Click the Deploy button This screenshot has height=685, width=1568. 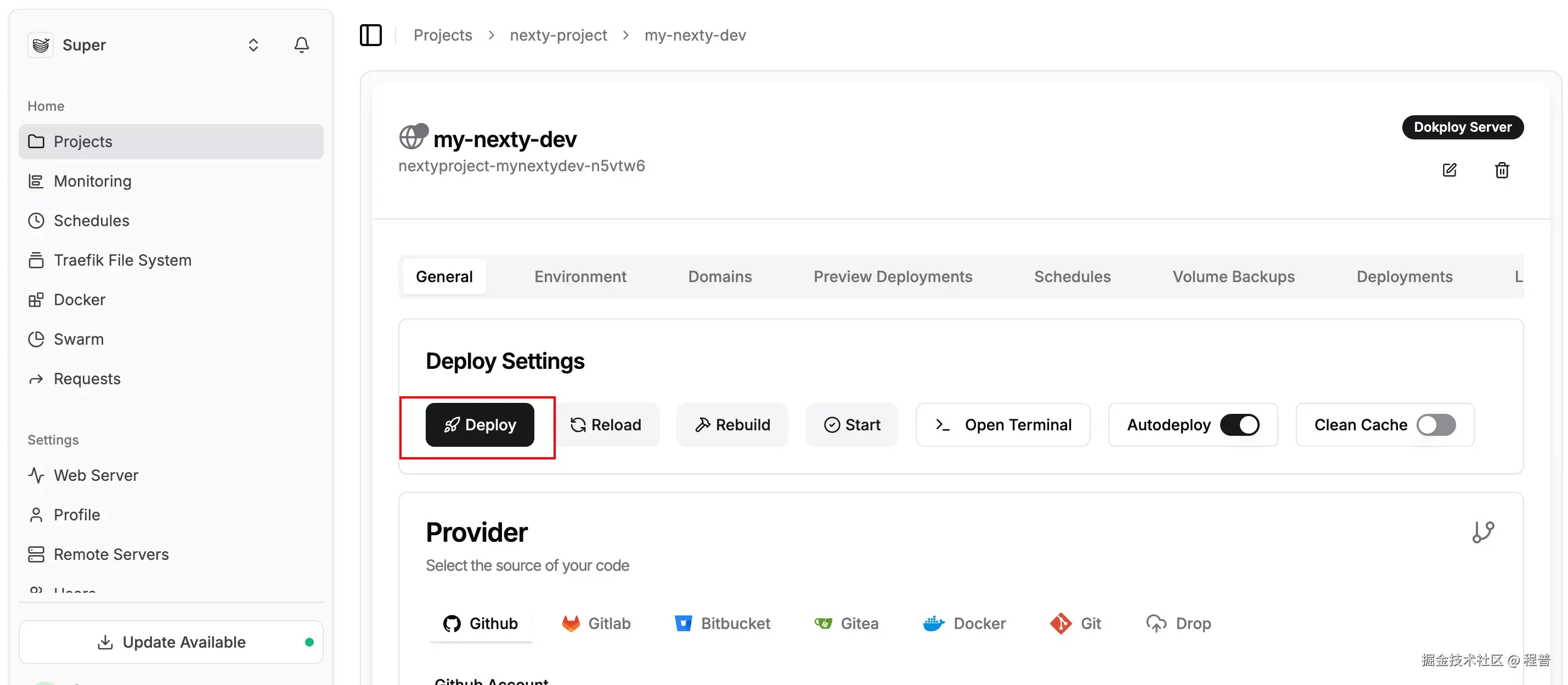(480, 424)
